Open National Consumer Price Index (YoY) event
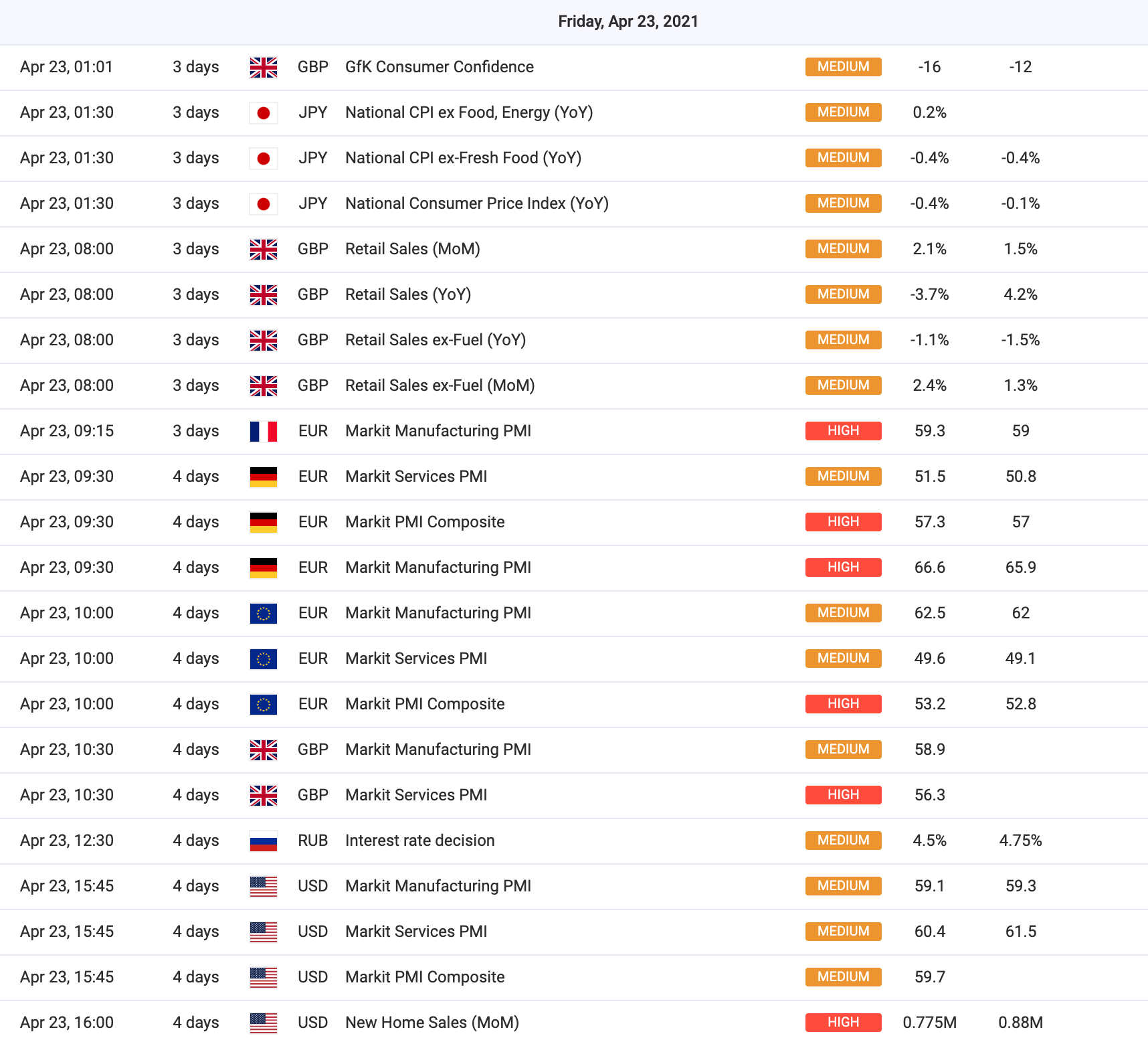This screenshot has width=1148, height=1044. (477, 203)
